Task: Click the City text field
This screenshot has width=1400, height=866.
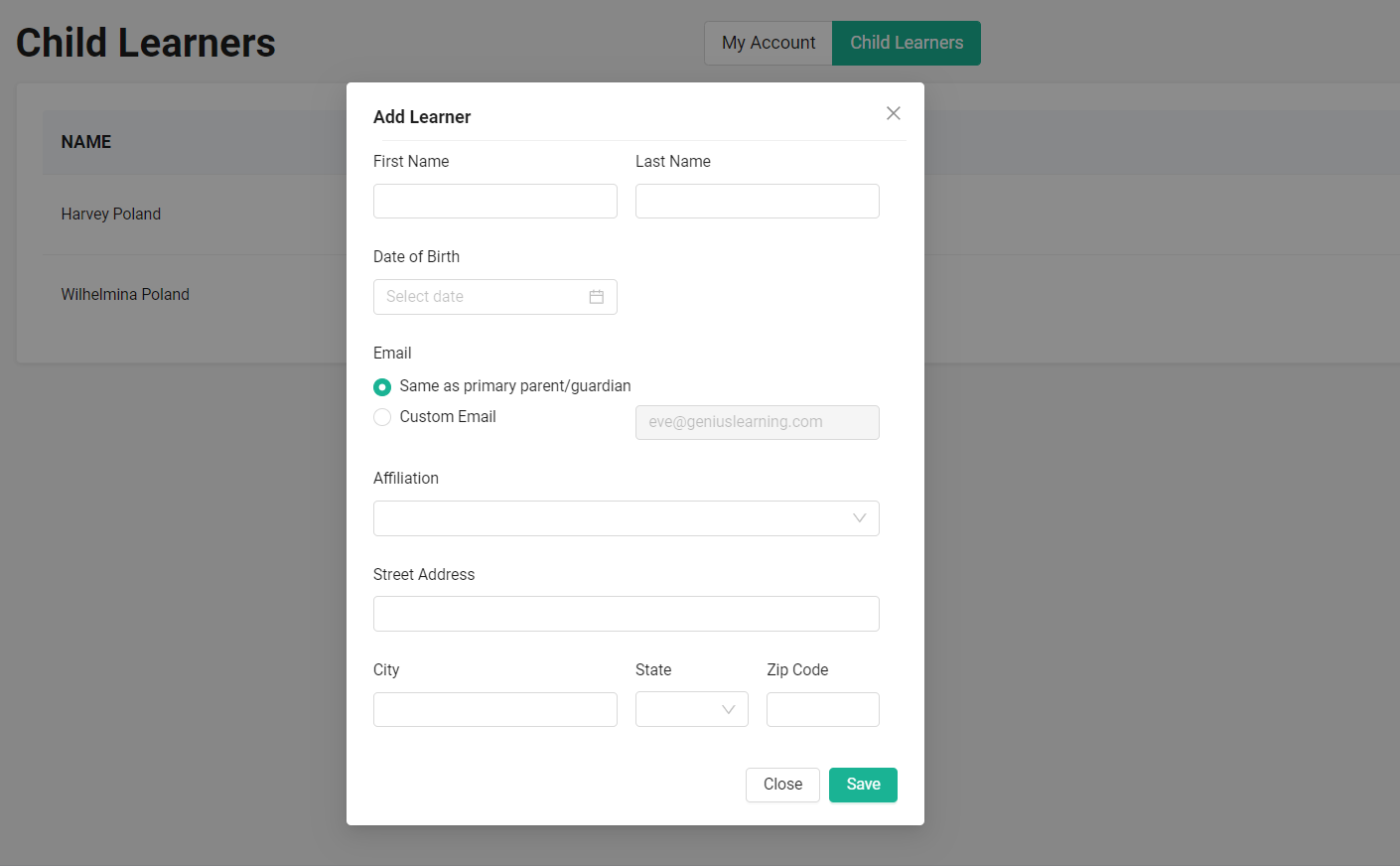Action: coord(494,710)
